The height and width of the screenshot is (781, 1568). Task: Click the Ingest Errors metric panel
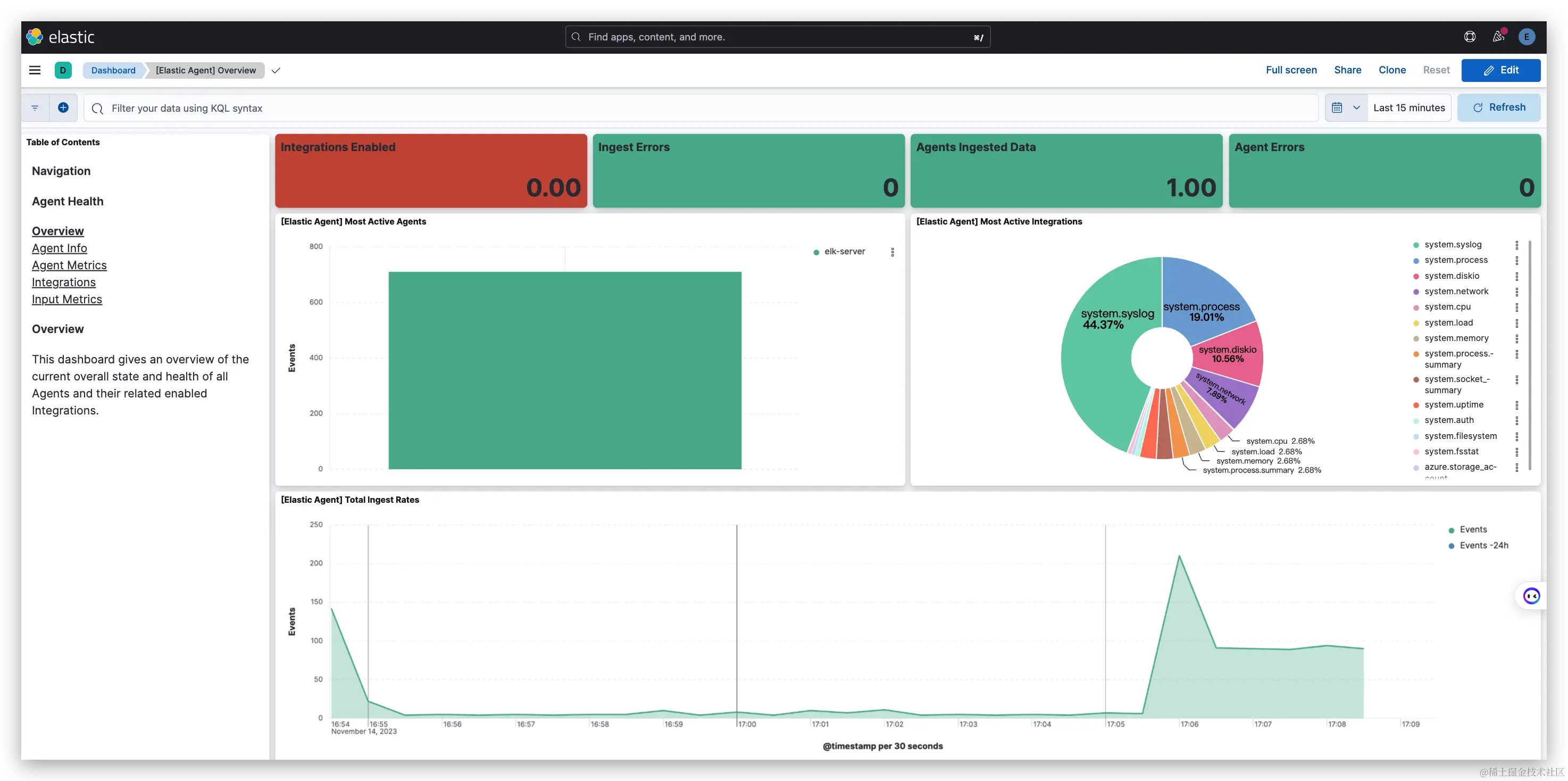pos(749,171)
